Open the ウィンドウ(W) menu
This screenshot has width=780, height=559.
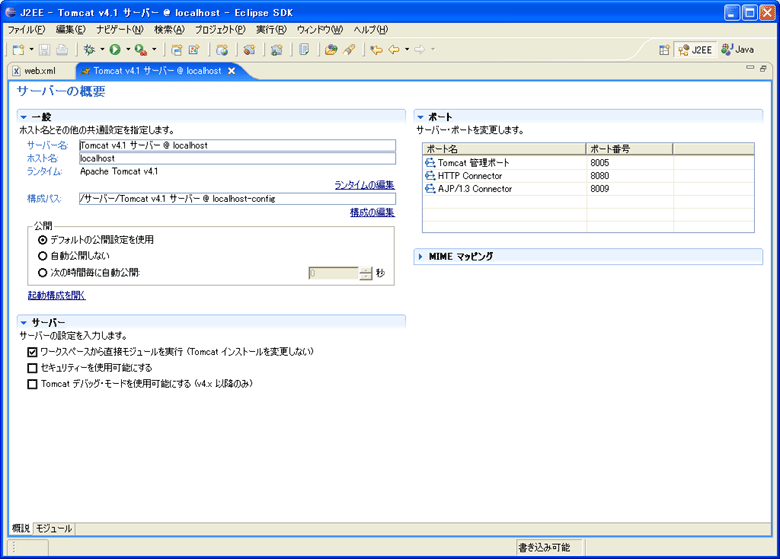(320, 30)
